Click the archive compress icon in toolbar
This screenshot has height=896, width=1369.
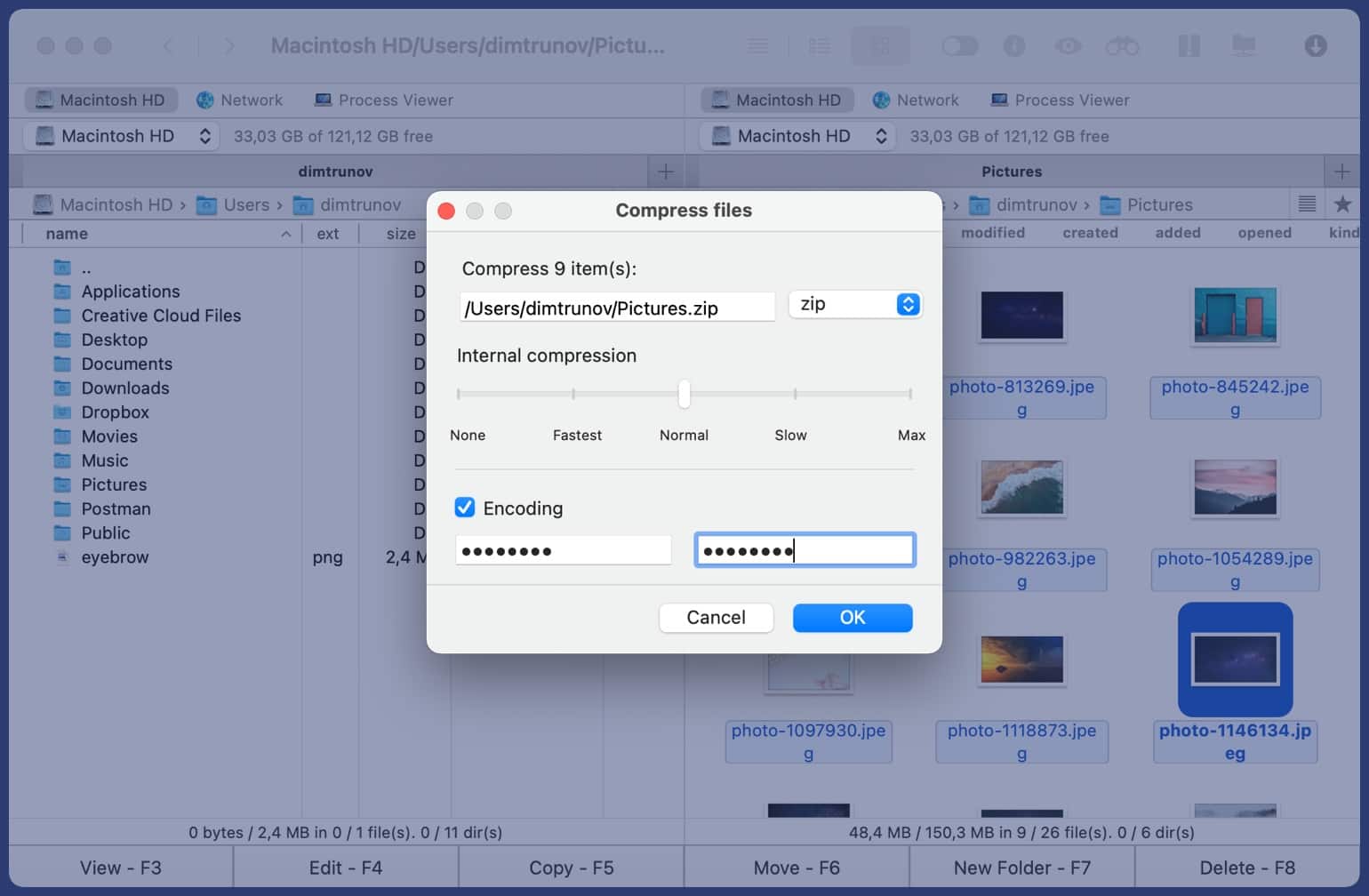(1189, 46)
